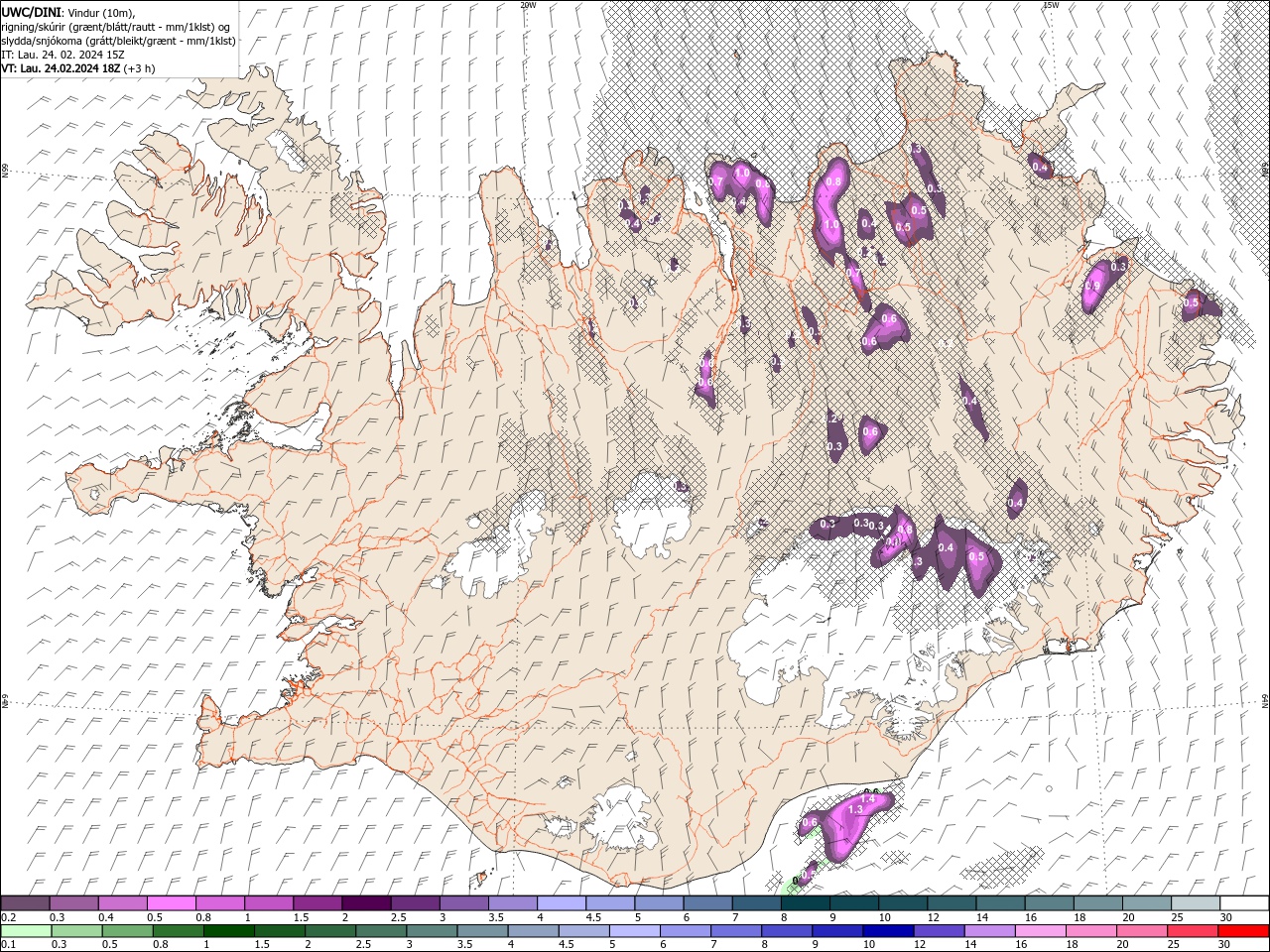The width and height of the screenshot is (1270, 952).
Task: Pick lower rain scale swatch between 12 and 14
Action: point(938,931)
